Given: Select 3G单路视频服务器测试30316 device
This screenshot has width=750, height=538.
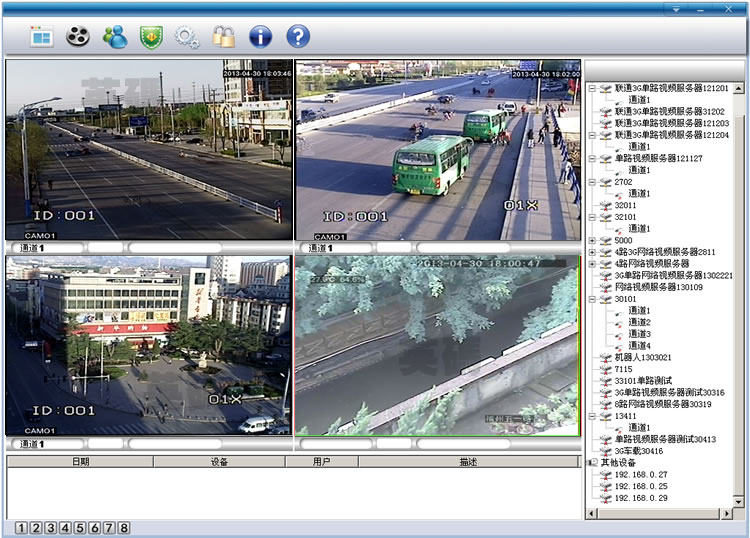Looking at the screenshot, I should (670, 393).
